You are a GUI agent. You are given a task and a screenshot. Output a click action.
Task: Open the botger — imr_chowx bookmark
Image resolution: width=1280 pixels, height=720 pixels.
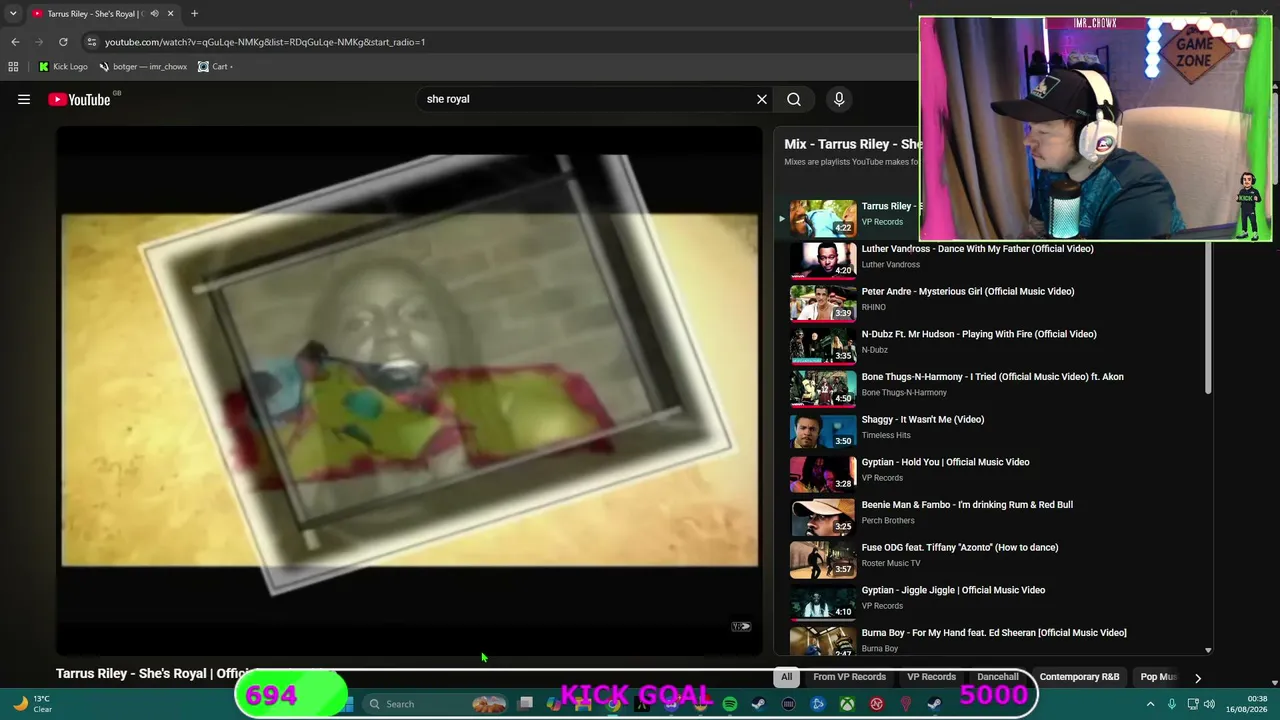pos(143,67)
